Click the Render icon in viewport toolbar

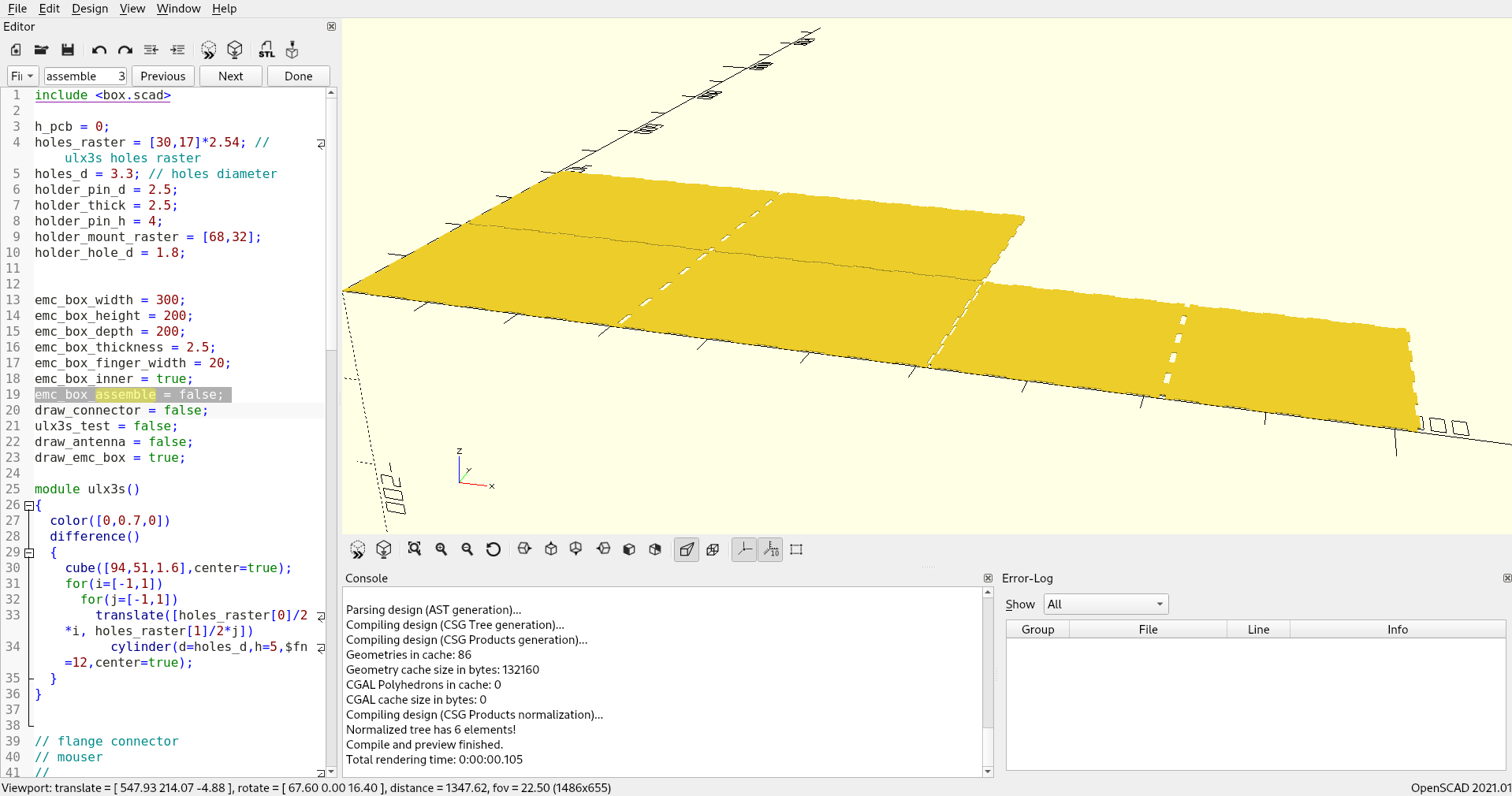tap(384, 549)
